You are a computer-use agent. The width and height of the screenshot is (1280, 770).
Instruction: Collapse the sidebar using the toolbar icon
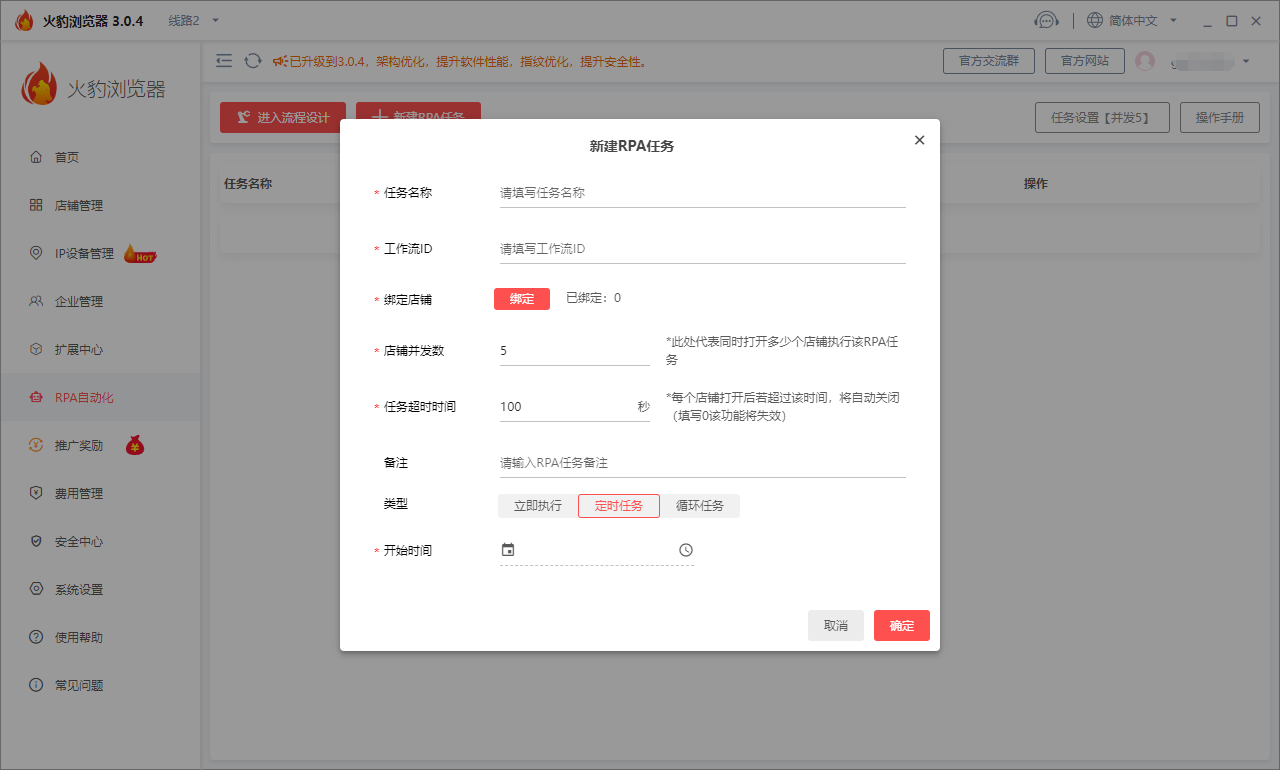[224, 60]
